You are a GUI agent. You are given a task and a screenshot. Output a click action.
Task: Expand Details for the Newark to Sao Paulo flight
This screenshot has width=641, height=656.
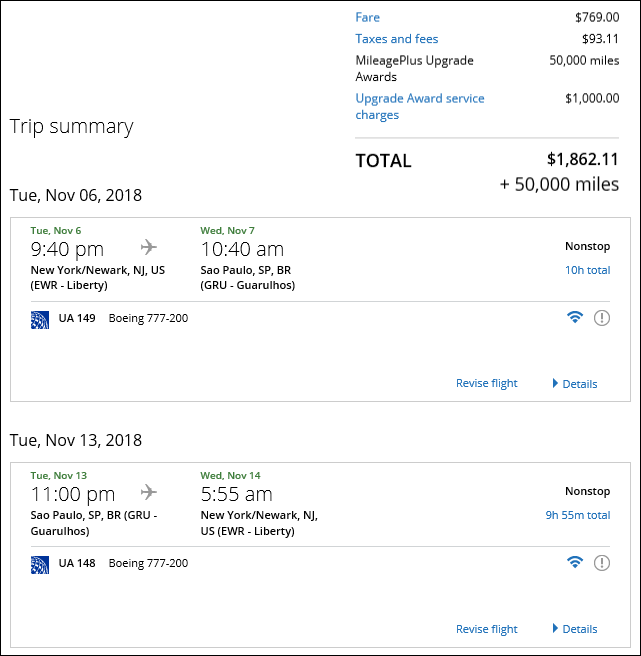[575, 384]
